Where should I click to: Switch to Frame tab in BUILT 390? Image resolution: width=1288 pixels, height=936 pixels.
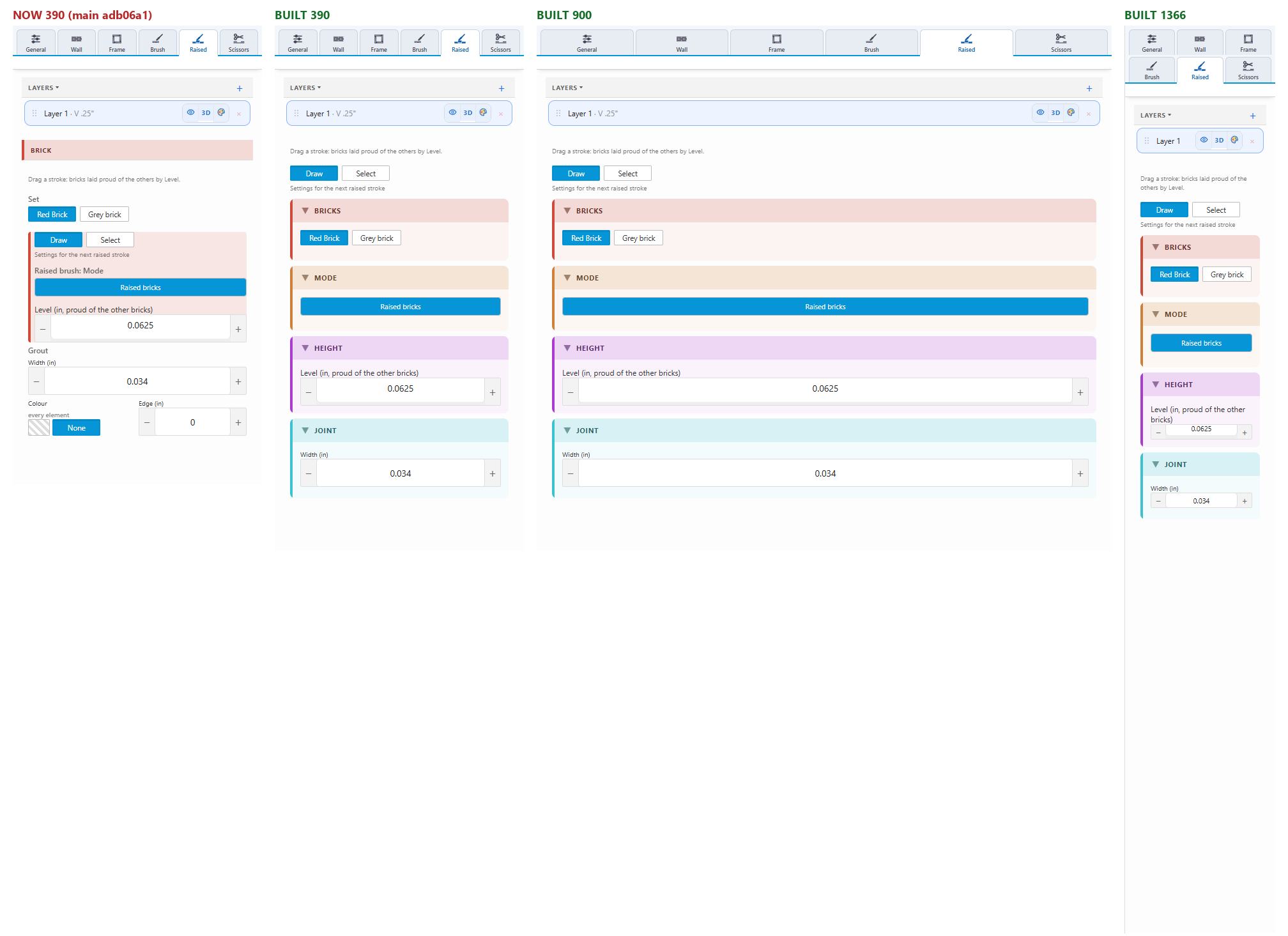[x=379, y=42]
